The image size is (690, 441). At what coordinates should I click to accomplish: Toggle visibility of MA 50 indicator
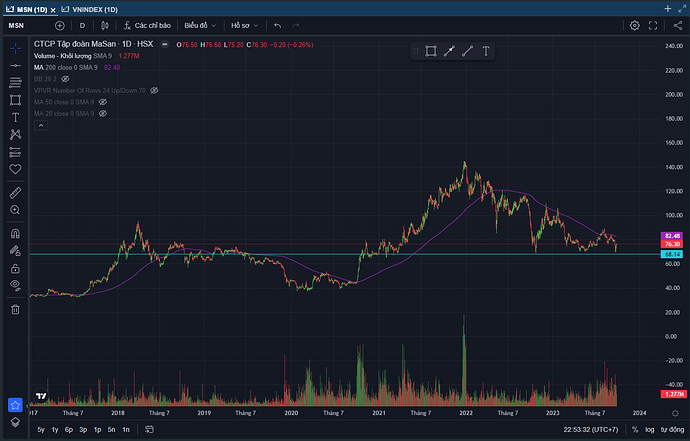coord(103,102)
